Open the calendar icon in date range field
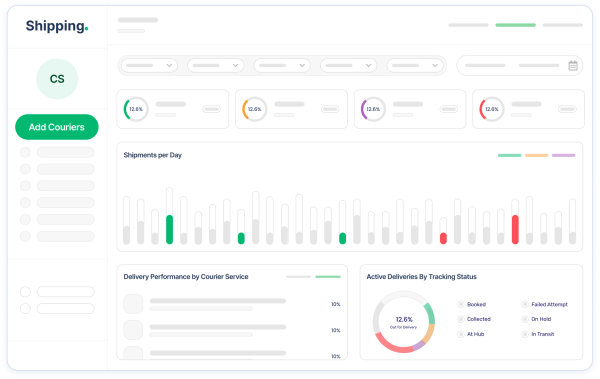This screenshot has width=600, height=379. pyautogui.click(x=572, y=65)
